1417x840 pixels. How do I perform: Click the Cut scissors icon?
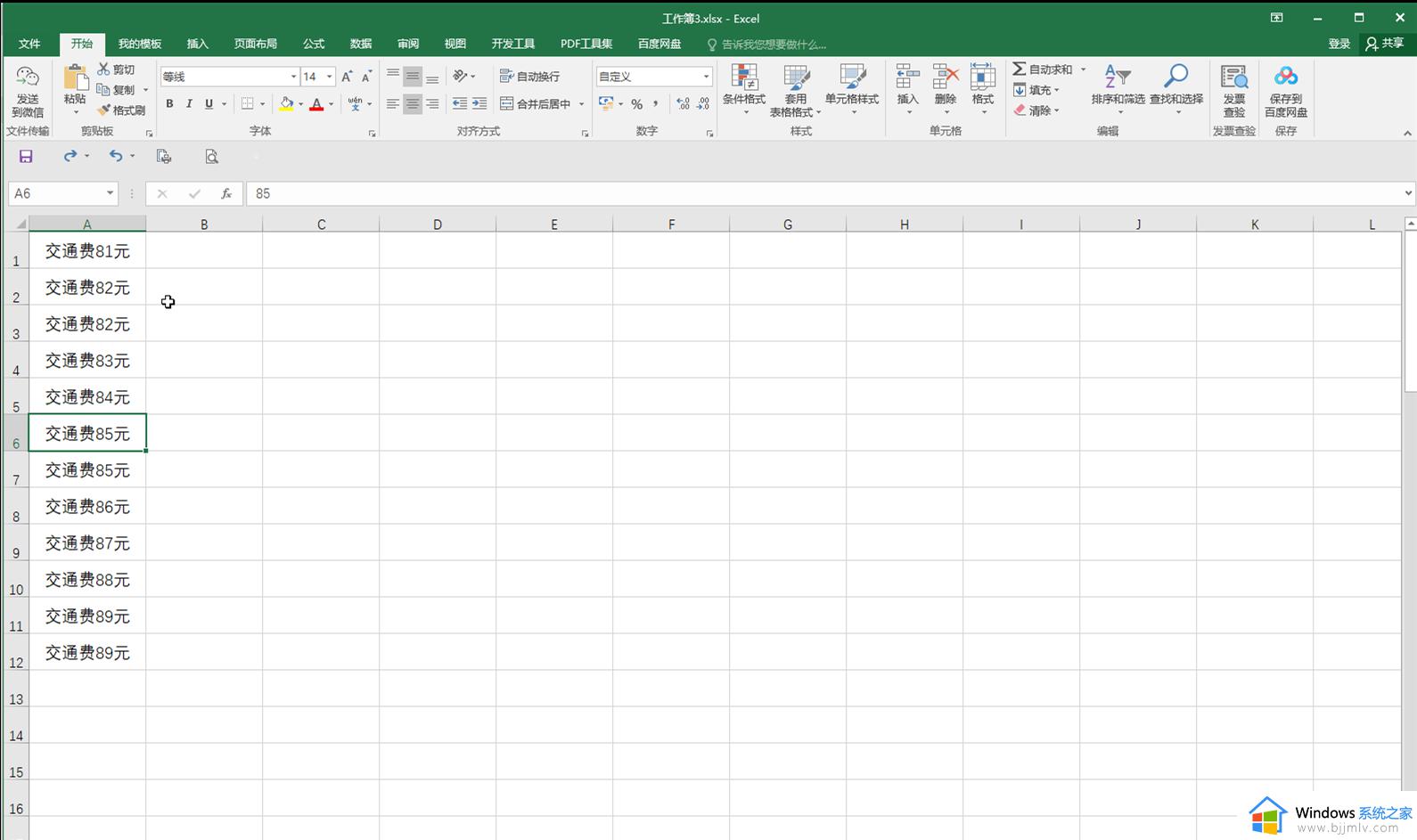click(x=103, y=69)
